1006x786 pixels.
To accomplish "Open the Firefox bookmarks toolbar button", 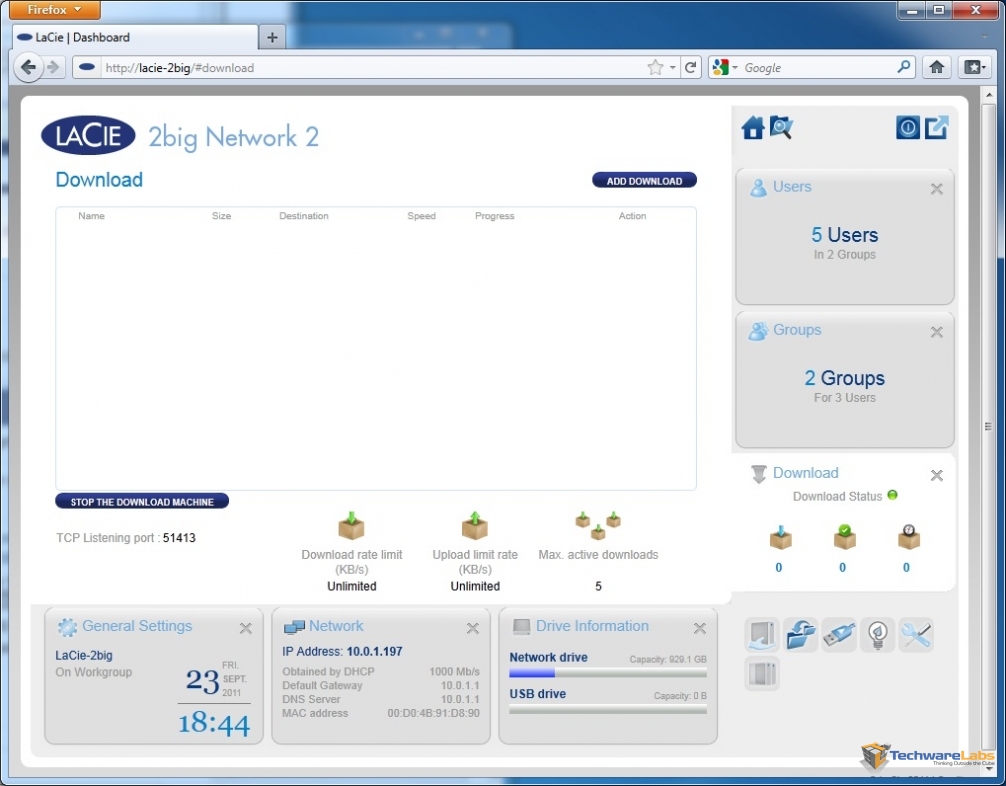I will (x=974, y=67).
